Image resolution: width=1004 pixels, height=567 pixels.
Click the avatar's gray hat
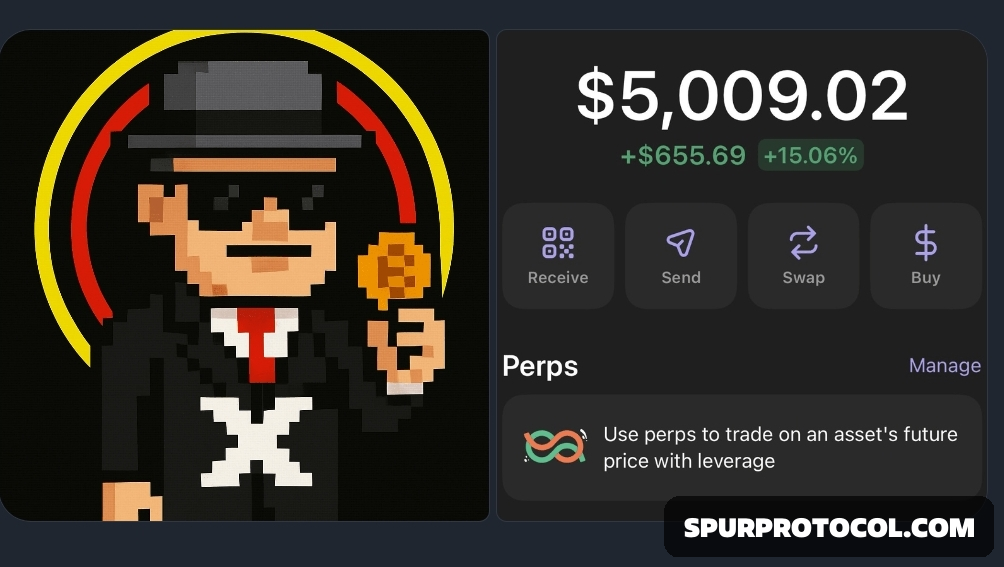pos(244,104)
